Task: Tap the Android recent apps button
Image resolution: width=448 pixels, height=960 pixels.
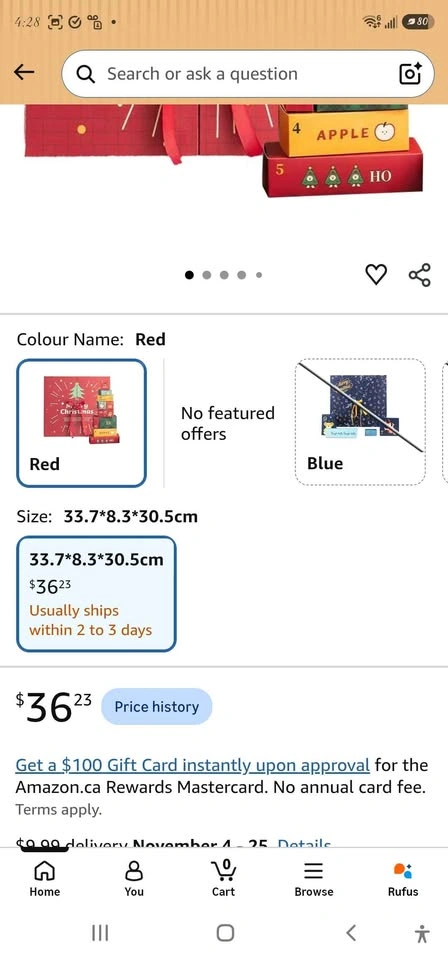Action: pos(100,932)
